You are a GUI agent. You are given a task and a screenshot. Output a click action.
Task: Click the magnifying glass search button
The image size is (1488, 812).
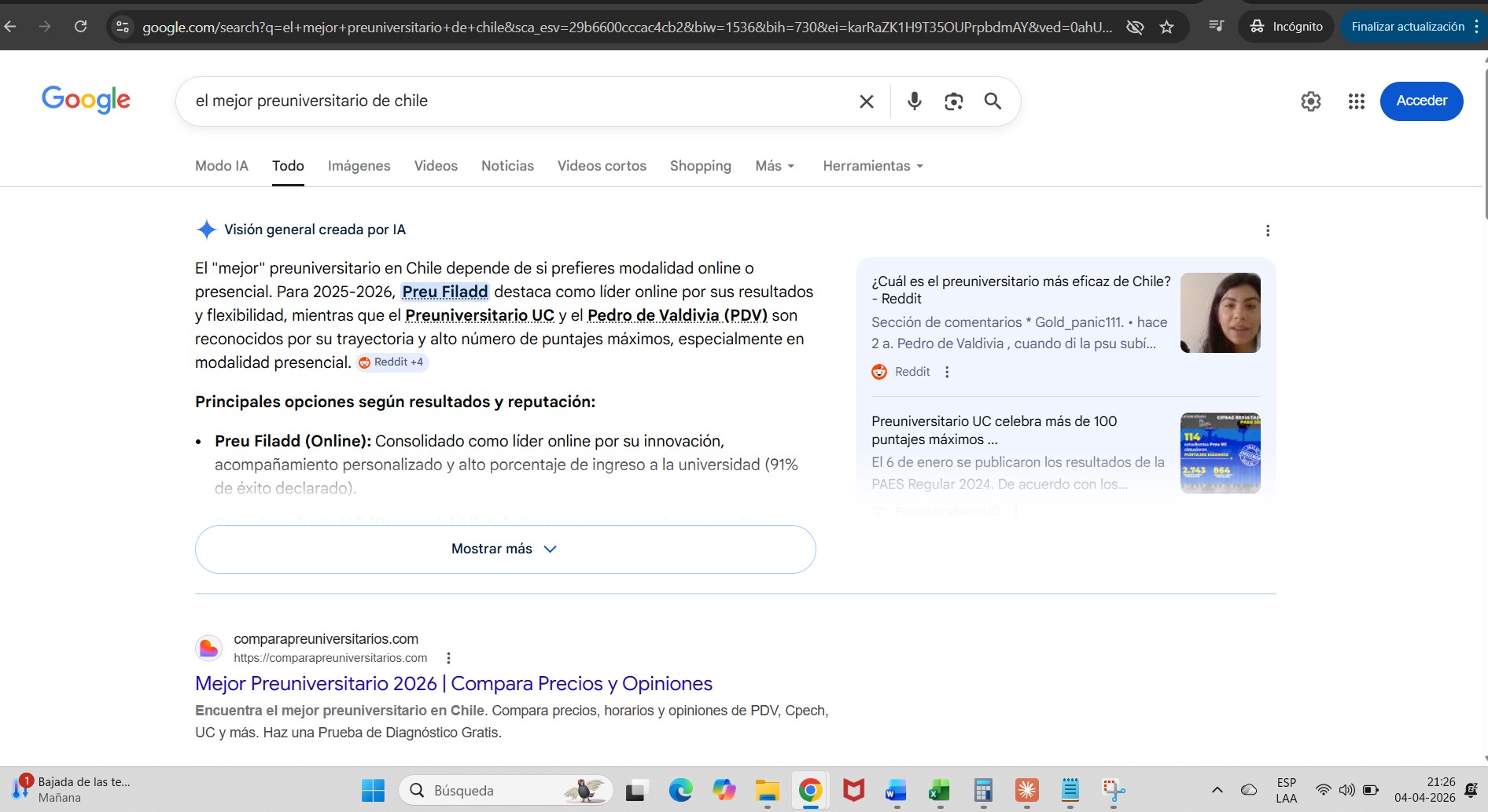[993, 101]
